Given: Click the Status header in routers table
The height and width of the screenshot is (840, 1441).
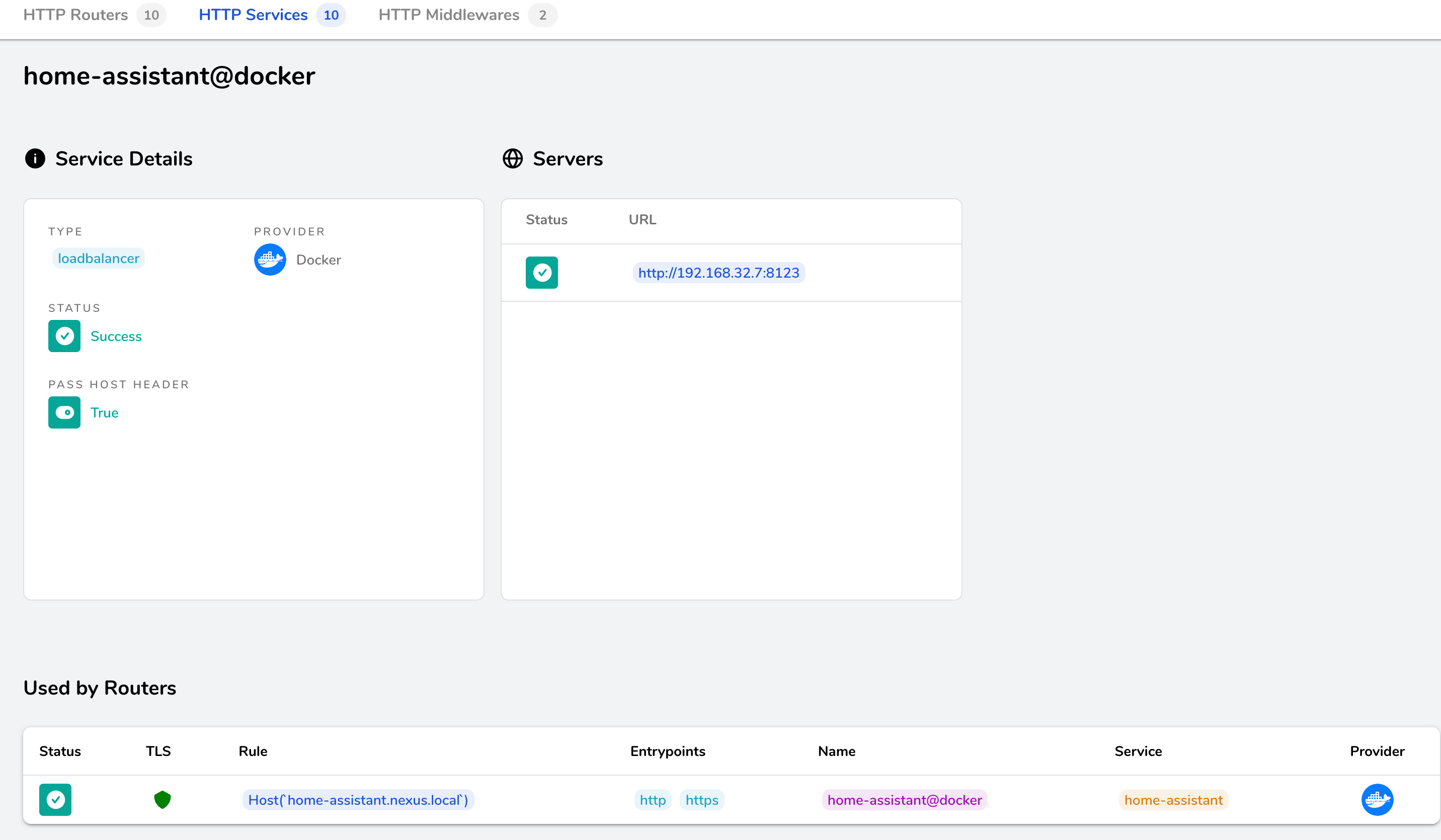Looking at the screenshot, I should tap(60, 751).
